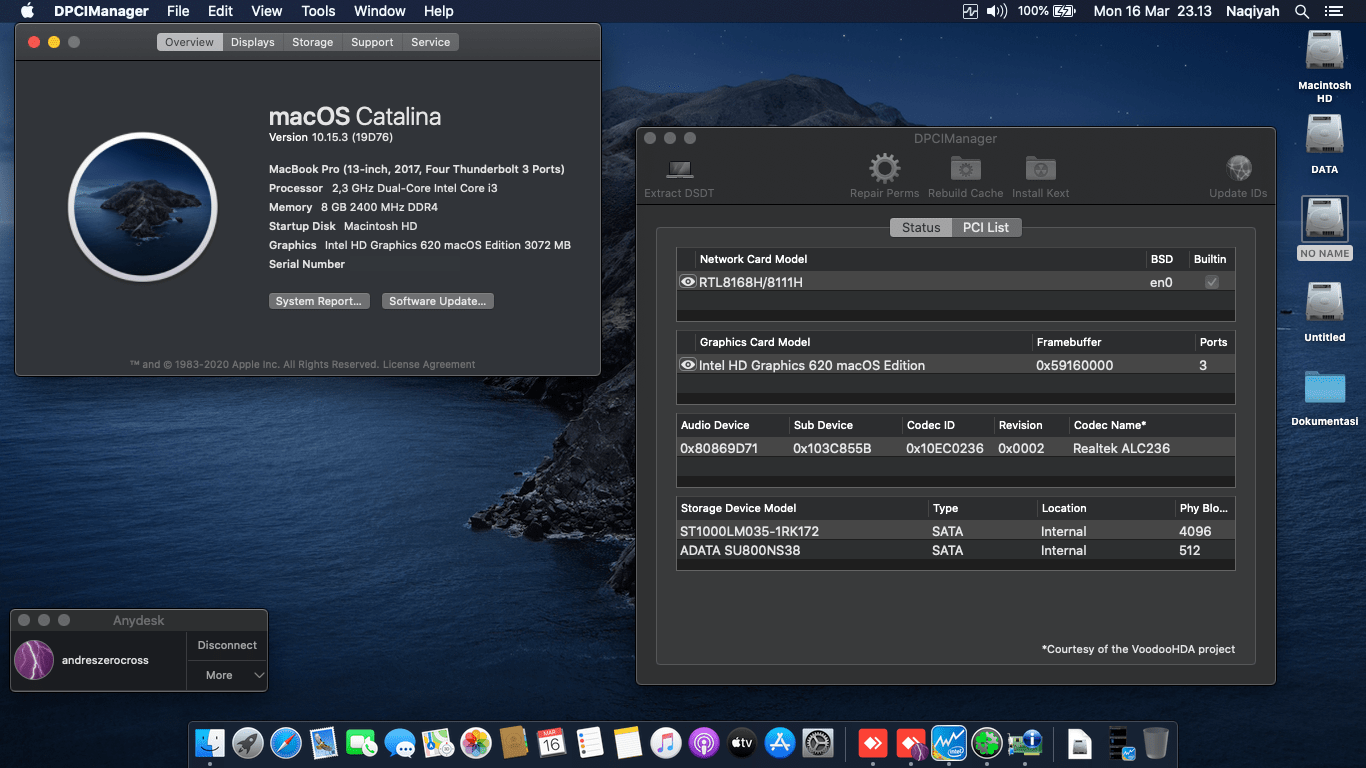This screenshot has width=1366, height=768.
Task: Click the Update IDs globe icon
Action: point(1239,169)
